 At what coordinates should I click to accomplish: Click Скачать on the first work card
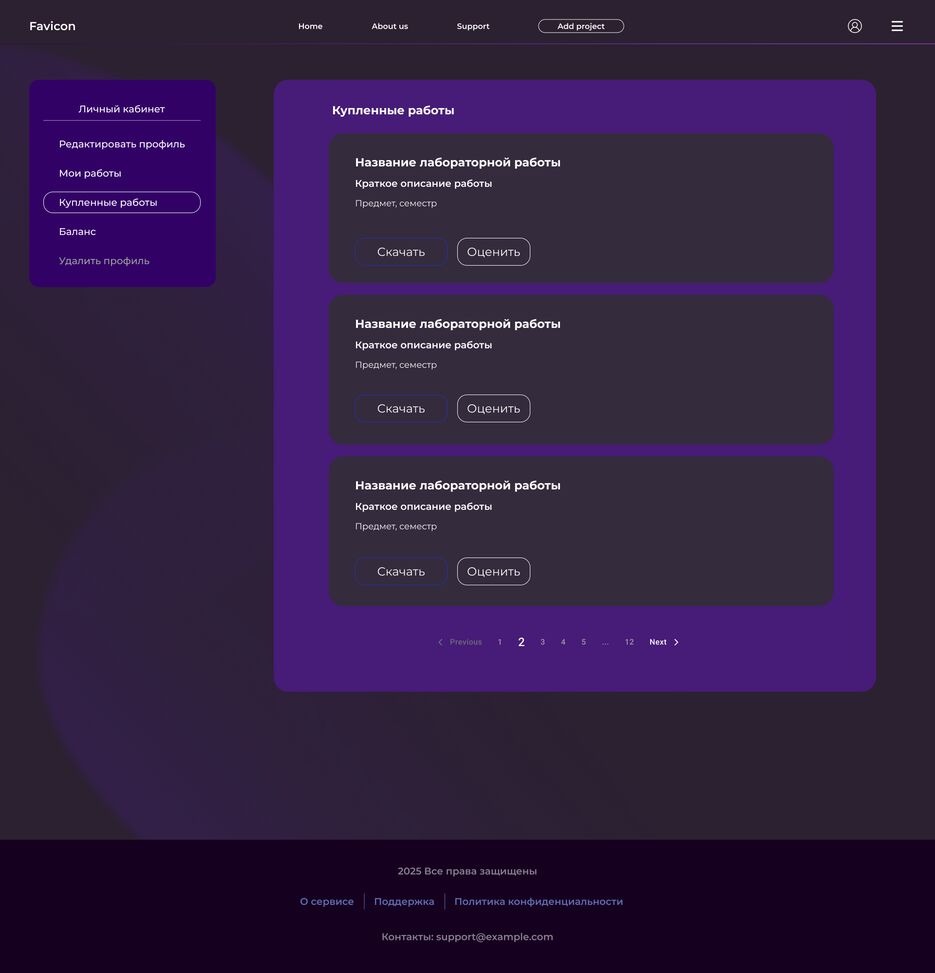pyautogui.click(x=400, y=252)
